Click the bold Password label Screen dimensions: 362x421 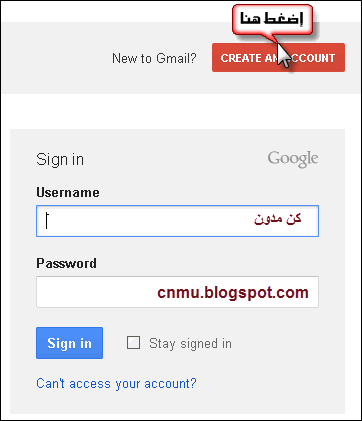tap(66, 263)
